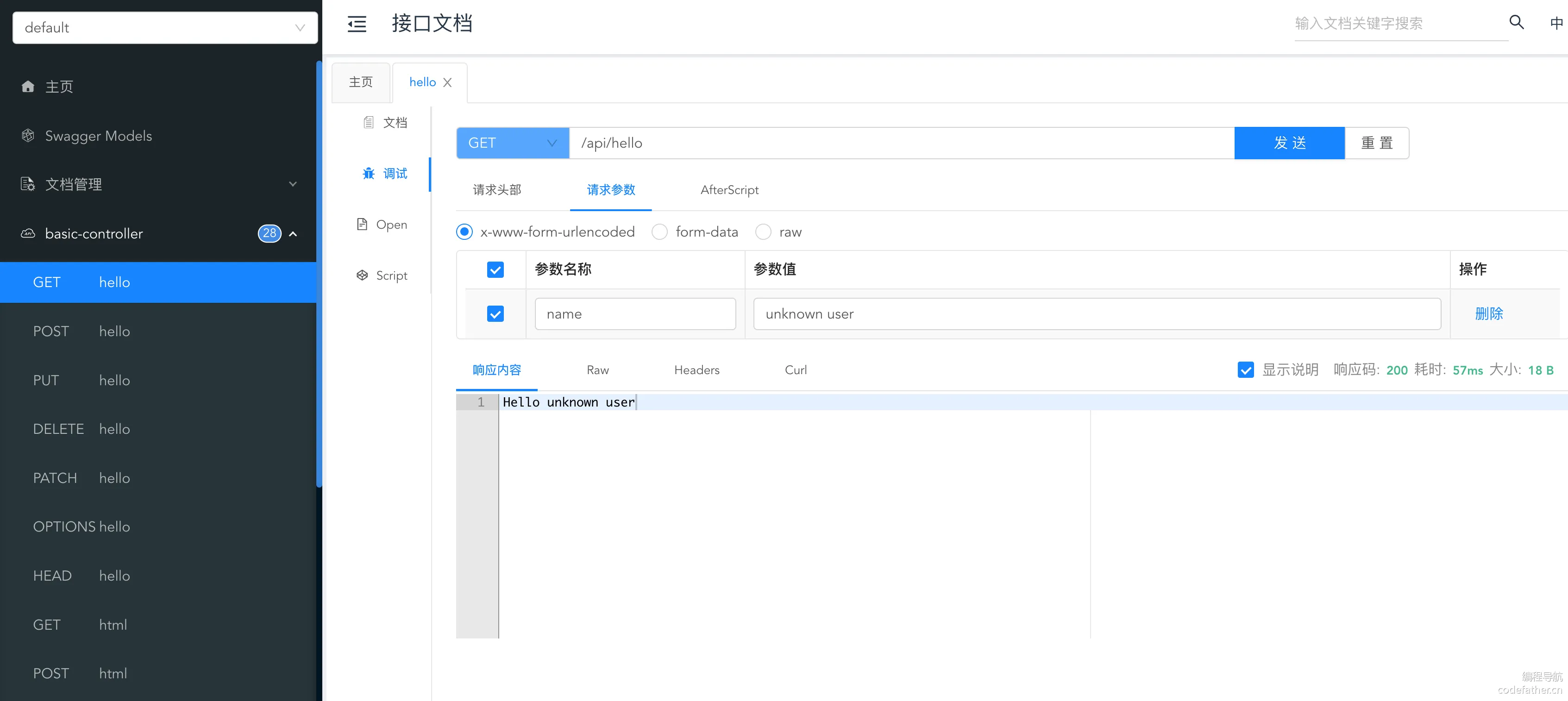Open Swagger Models in the sidebar

158,136
